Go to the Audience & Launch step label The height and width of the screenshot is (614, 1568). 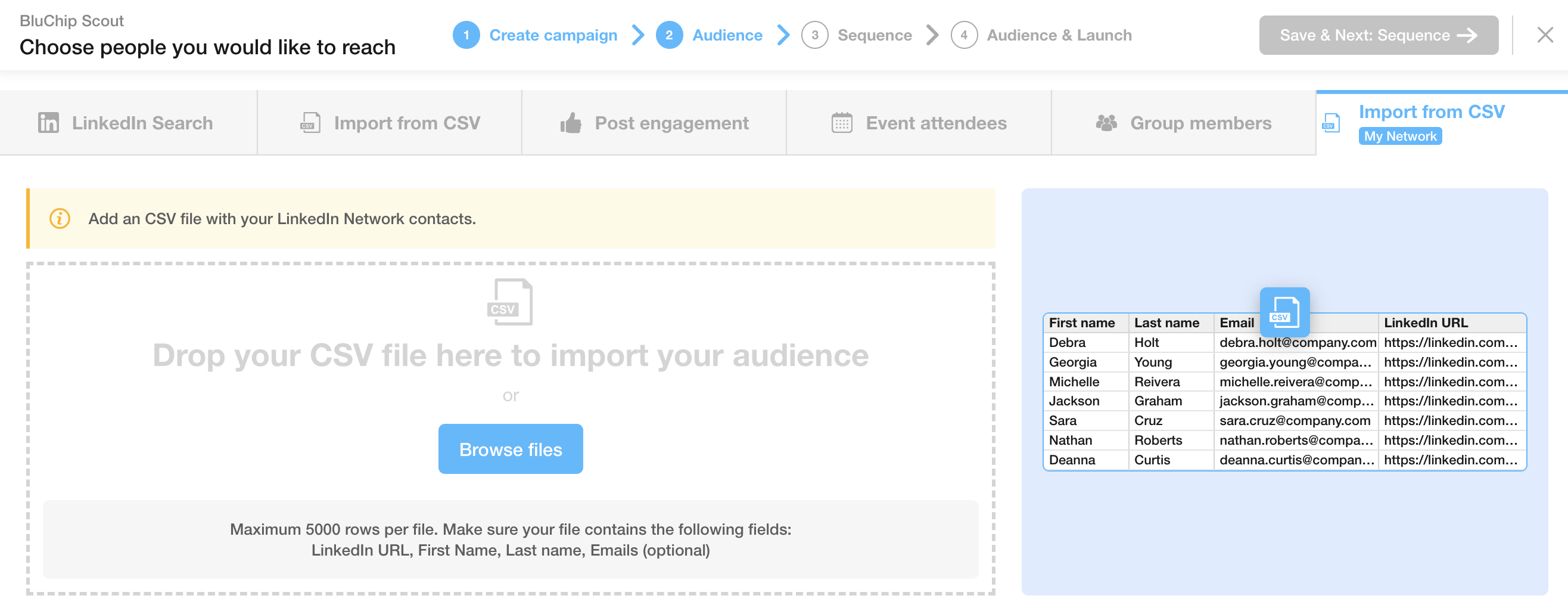click(1059, 35)
